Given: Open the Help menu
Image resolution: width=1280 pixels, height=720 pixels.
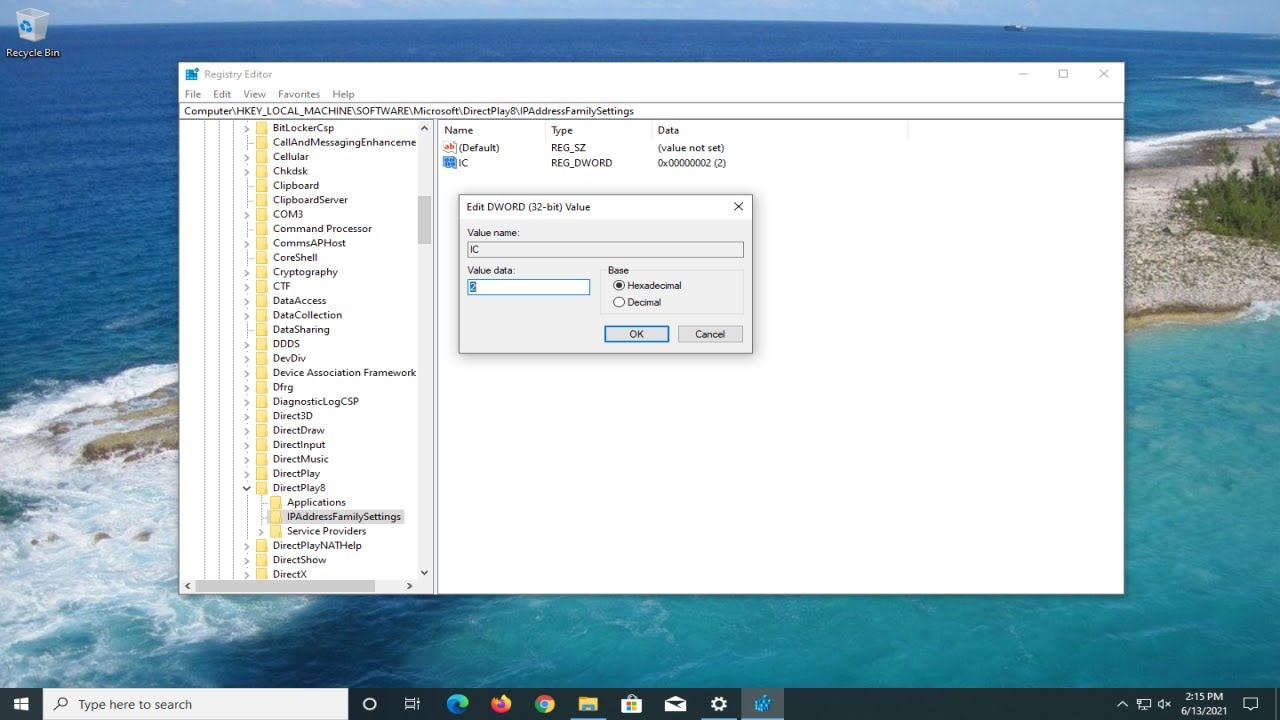Looking at the screenshot, I should tap(343, 94).
